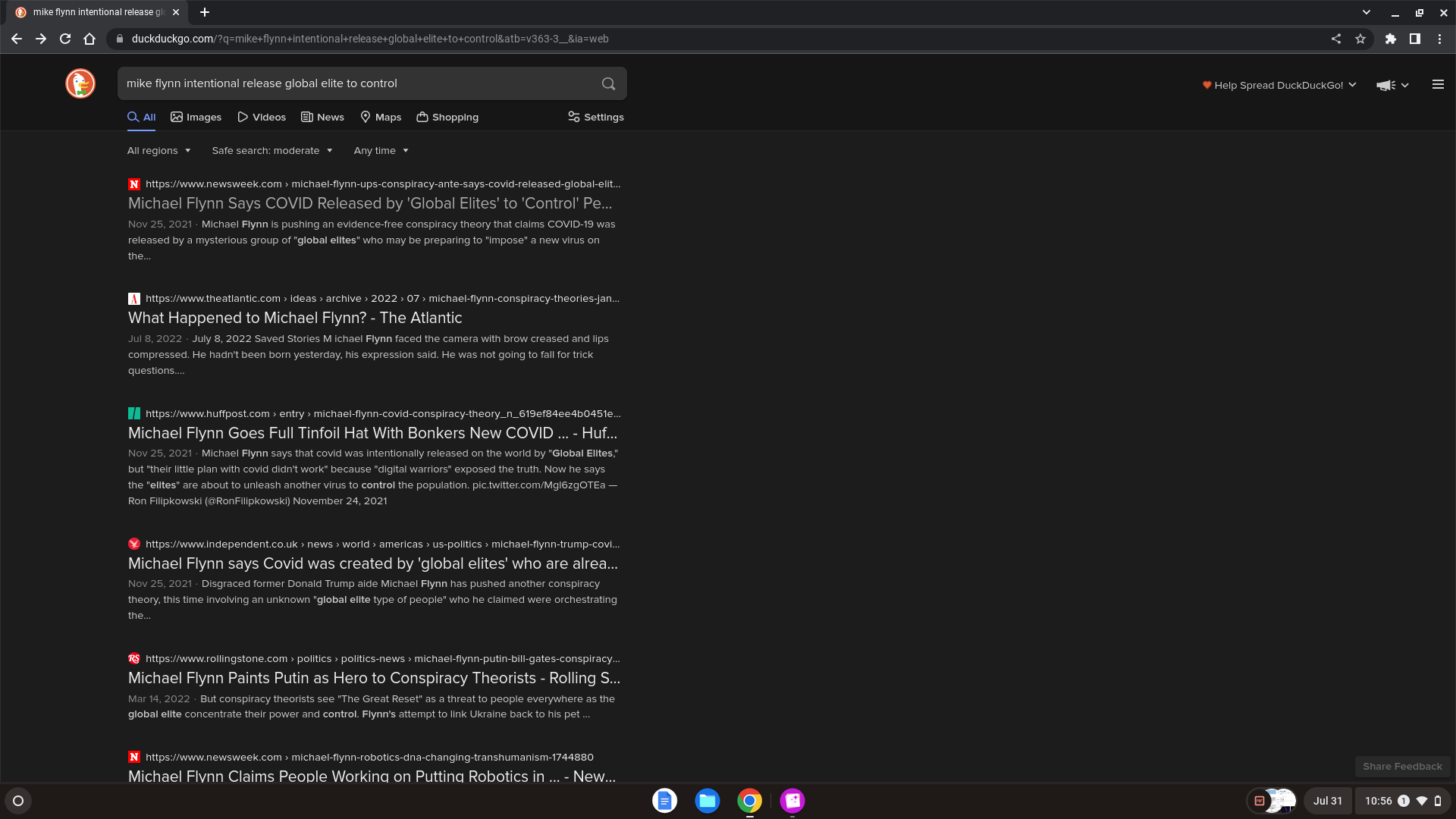
Task: Reload the page
Action: (x=65, y=39)
